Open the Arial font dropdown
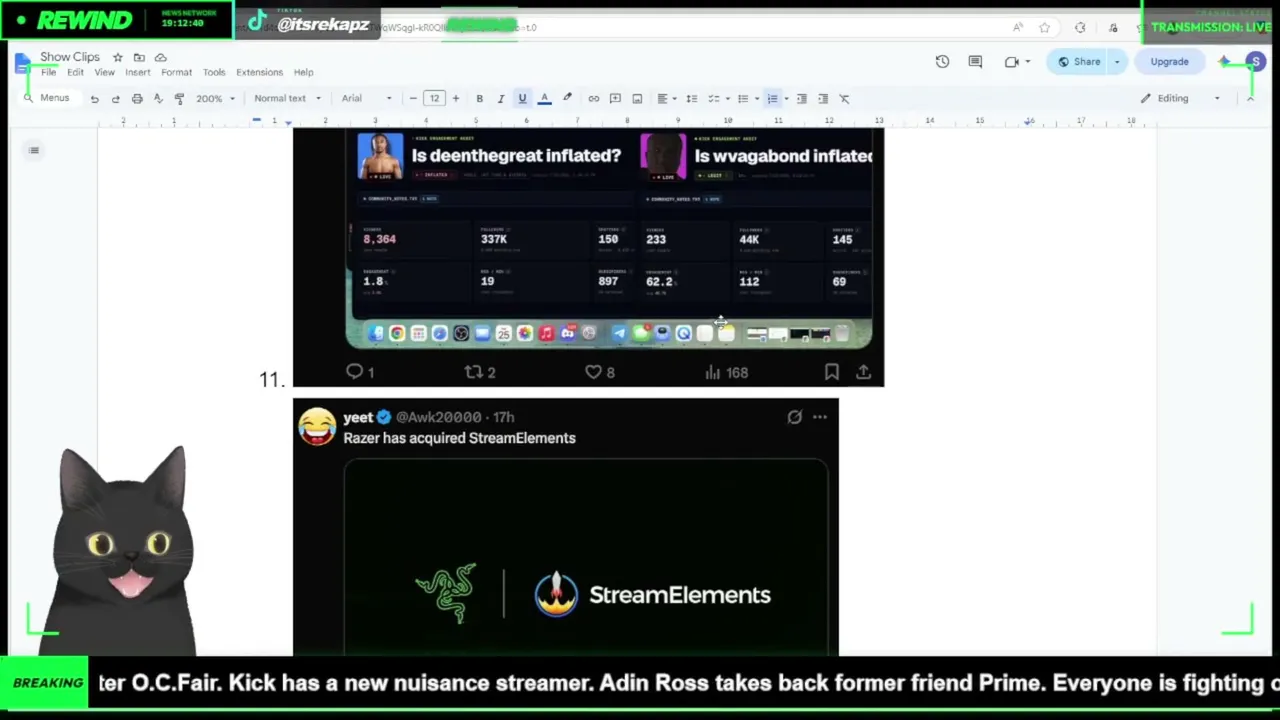 [367, 99]
